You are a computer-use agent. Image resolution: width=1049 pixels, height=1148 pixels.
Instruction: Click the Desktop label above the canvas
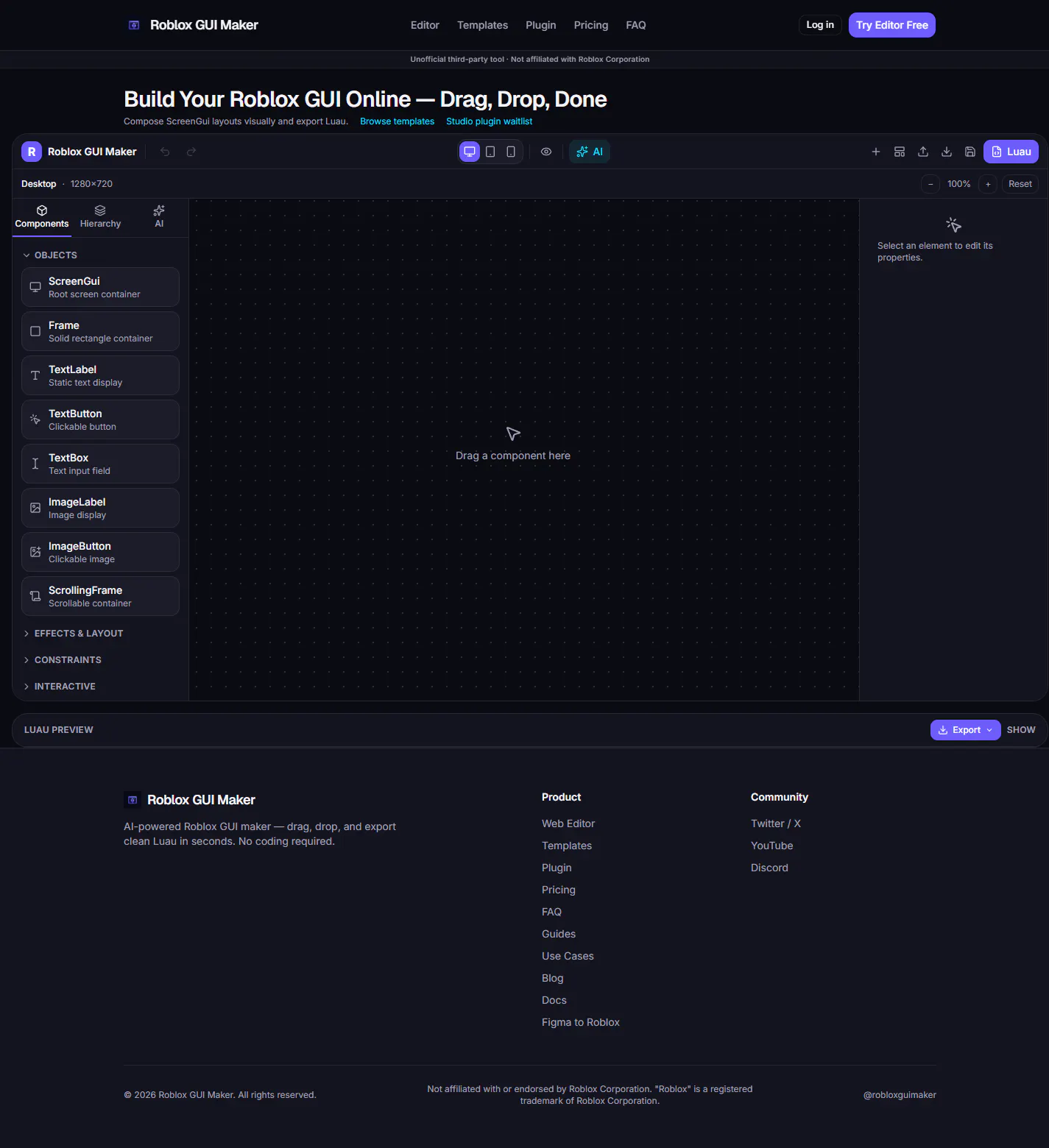pyautogui.click(x=39, y=184)
